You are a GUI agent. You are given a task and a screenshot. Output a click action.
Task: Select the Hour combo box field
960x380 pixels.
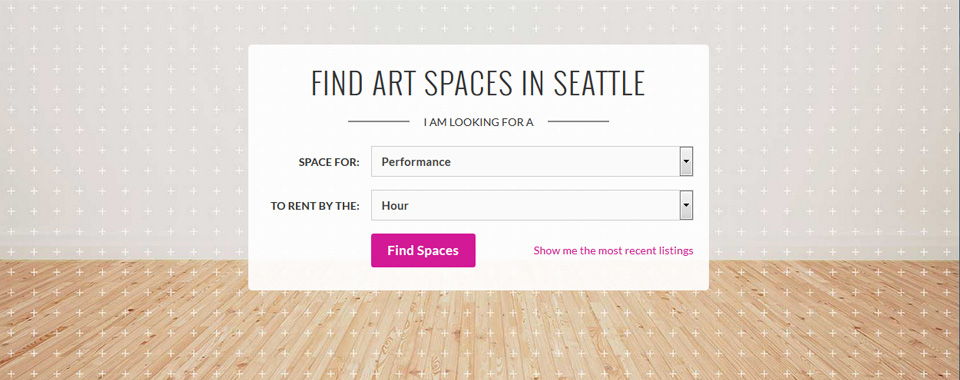click(532, 205)
